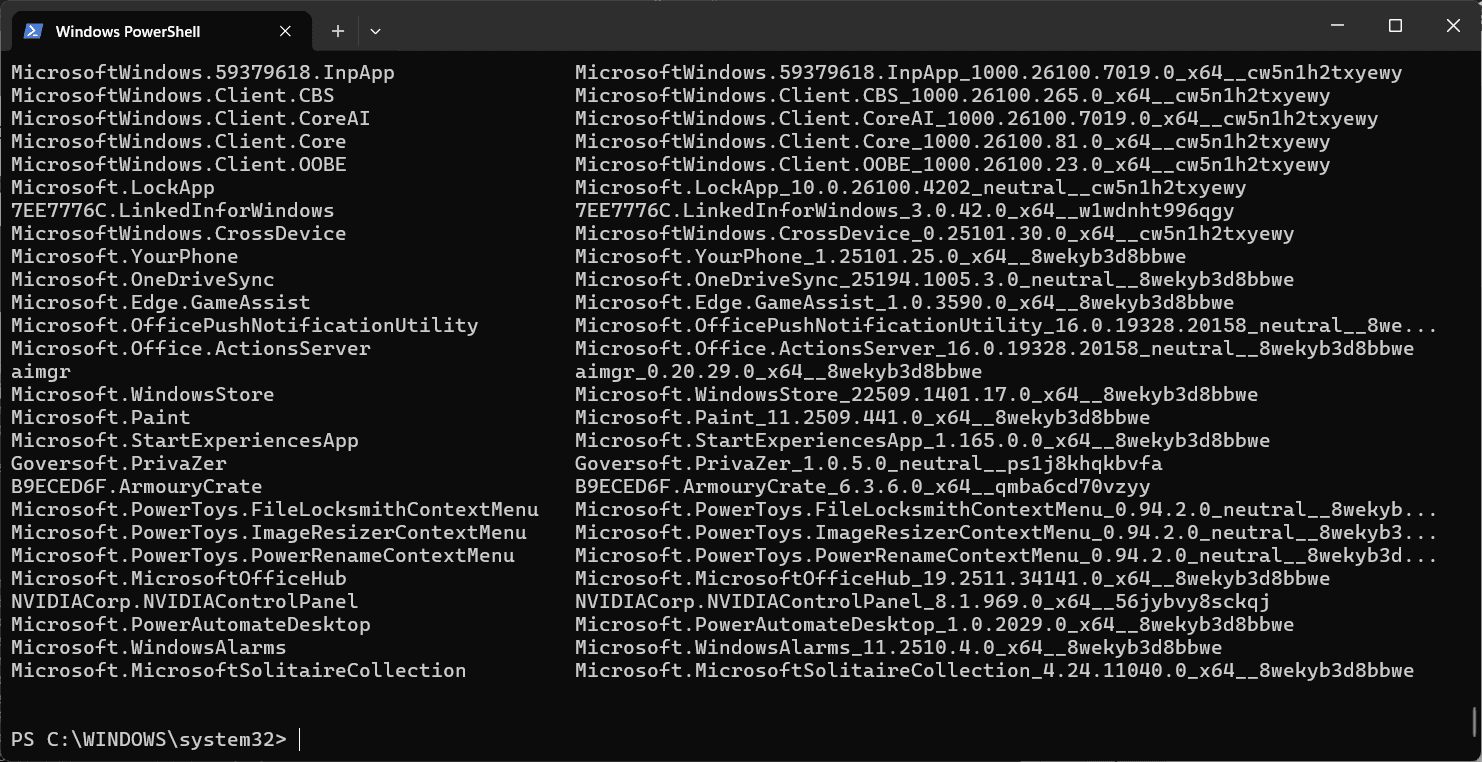Screen dimensions: 1482x762
Task: Open a new terminal tab with the plus icon
Action: click(337, 31)
